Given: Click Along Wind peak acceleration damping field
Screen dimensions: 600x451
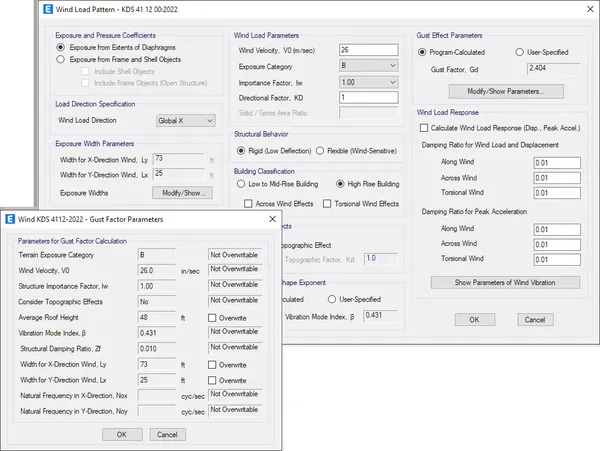Looking at the screenshot, I should pos(557,230).
